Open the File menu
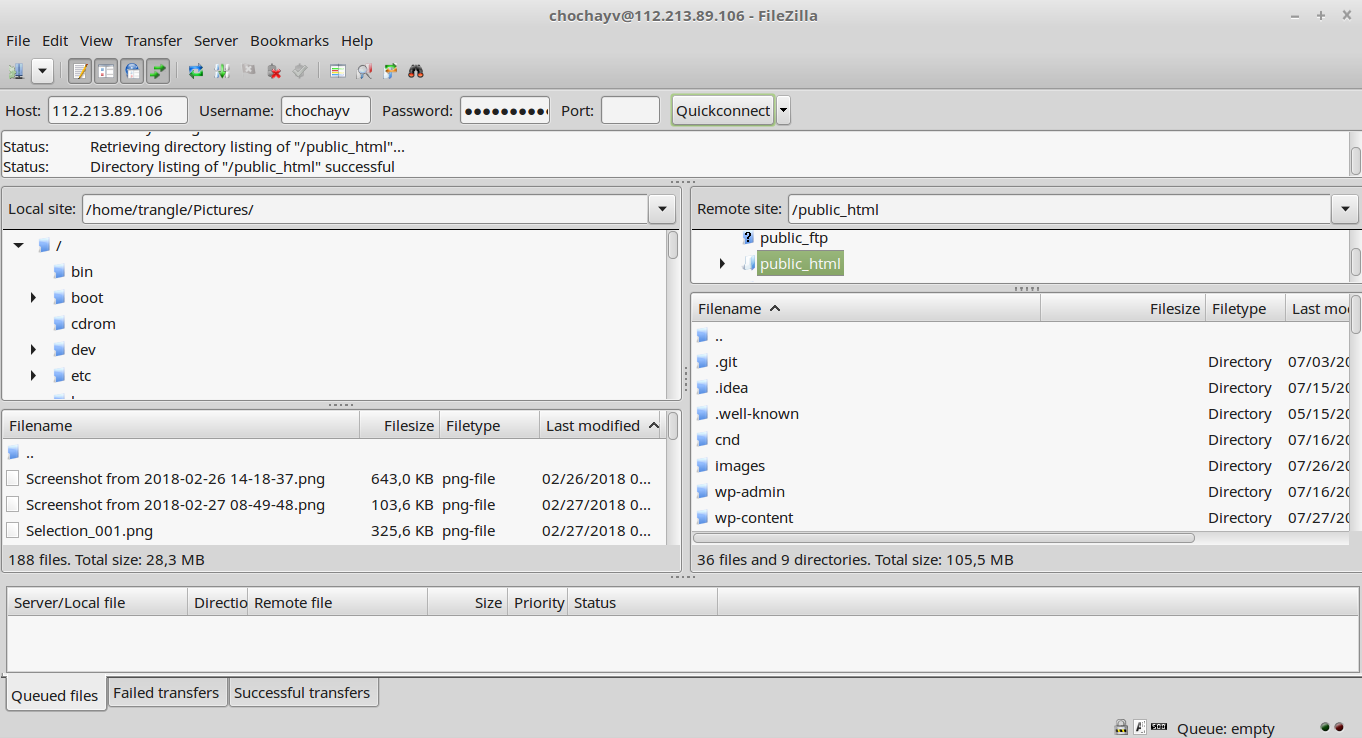1362x738 pixels. click(18, 41)
